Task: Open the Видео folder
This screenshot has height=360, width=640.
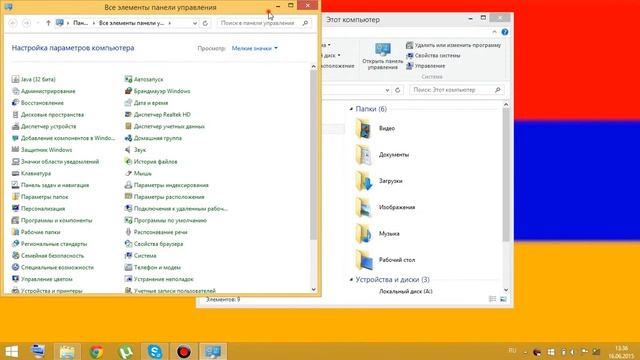Action: tap(376, 128)
